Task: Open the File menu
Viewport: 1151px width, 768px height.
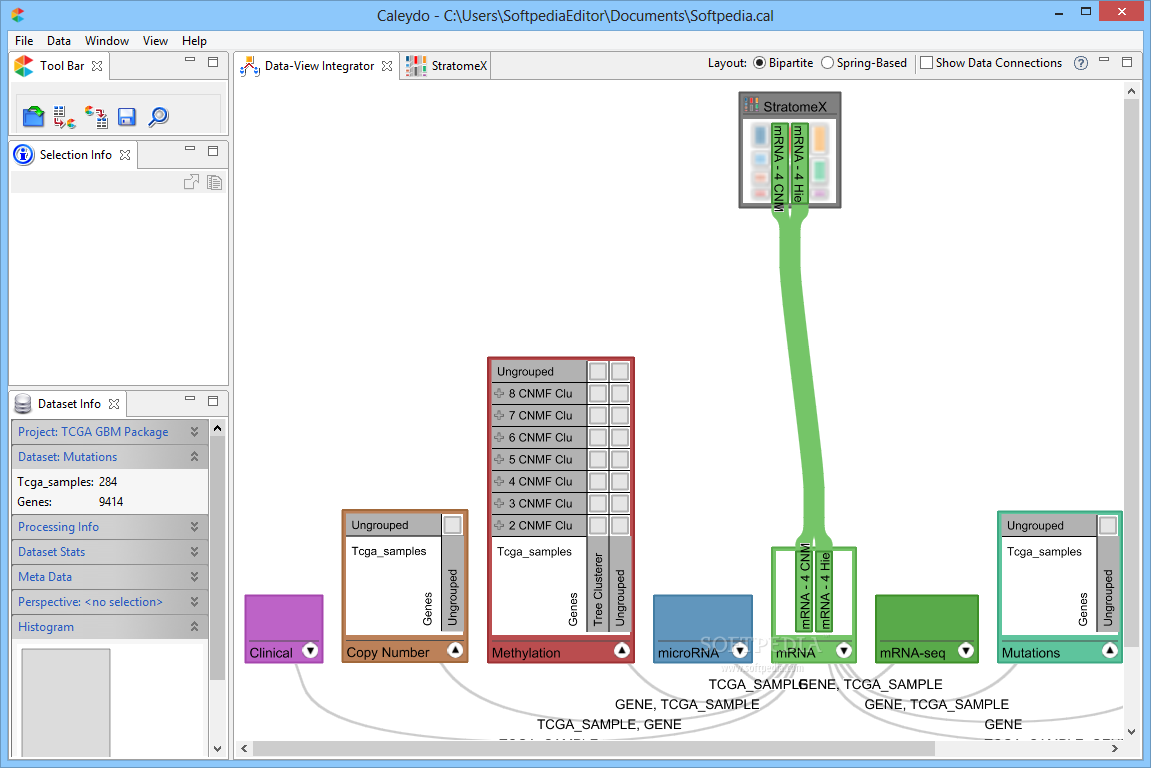Action: [x=24, y=41]
